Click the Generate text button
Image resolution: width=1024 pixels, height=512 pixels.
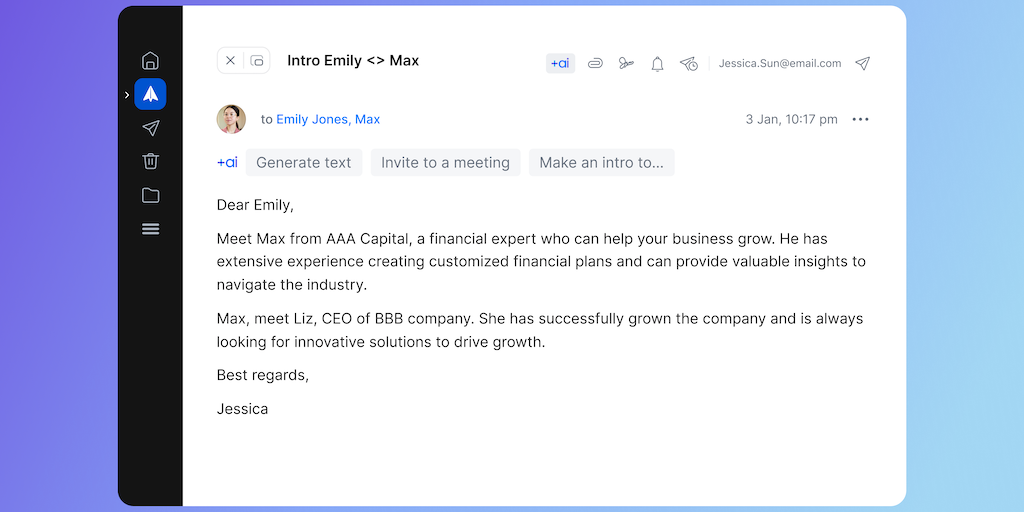point(304,162)
